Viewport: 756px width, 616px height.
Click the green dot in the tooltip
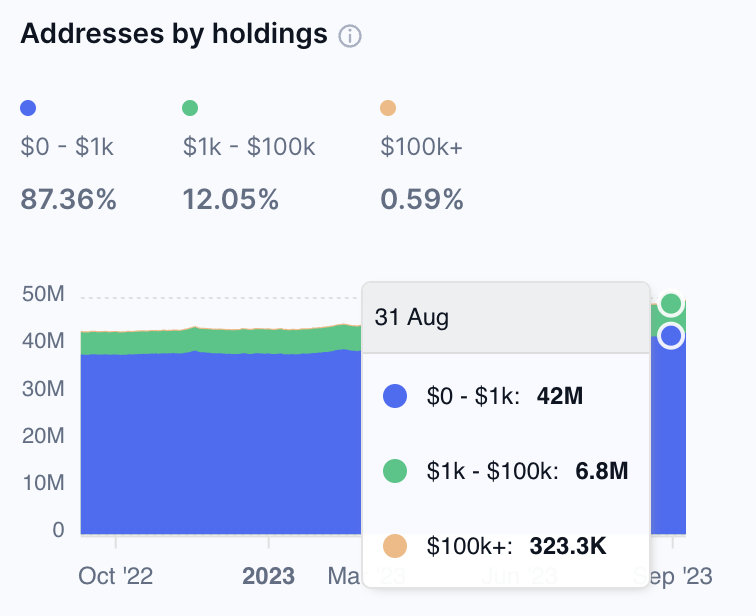(x=396, y=471)
